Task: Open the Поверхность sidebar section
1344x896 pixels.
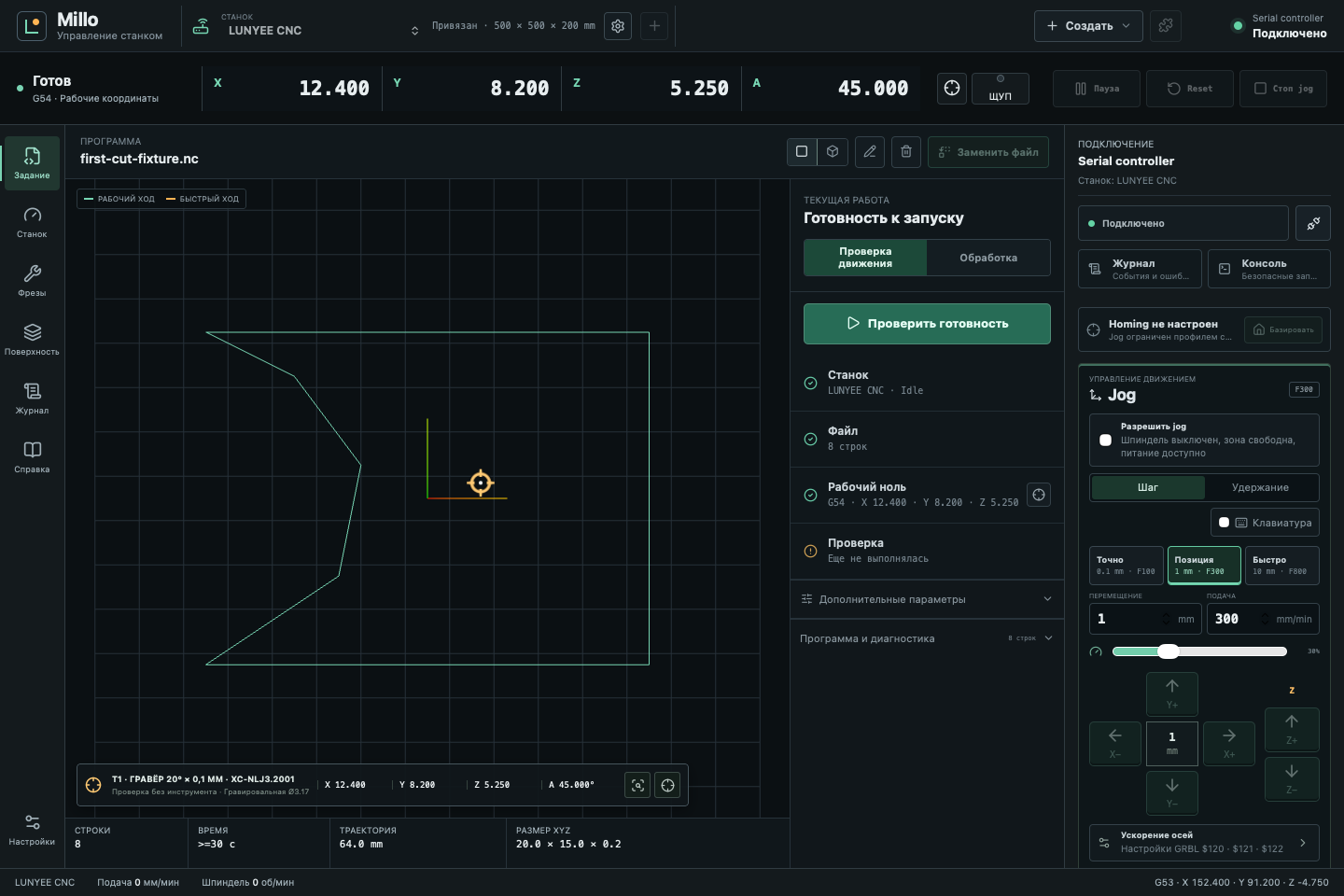Action: click(32, 340)
